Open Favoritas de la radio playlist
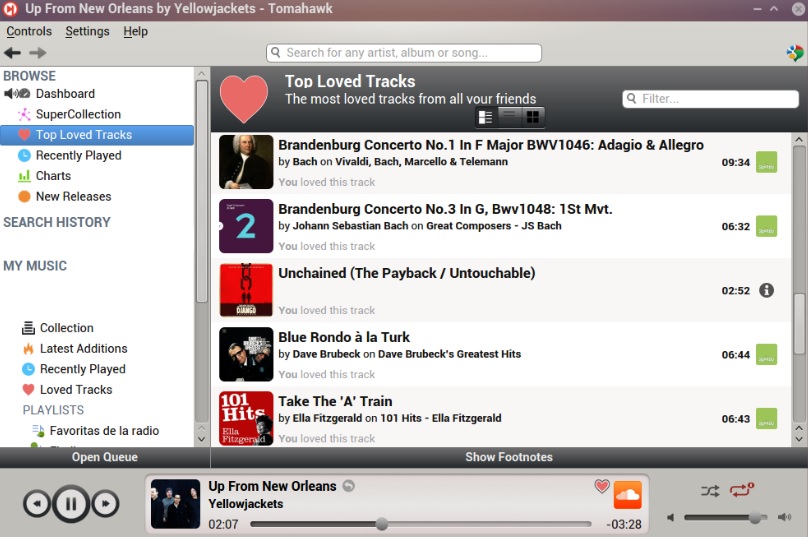 (x=104, y=431)
